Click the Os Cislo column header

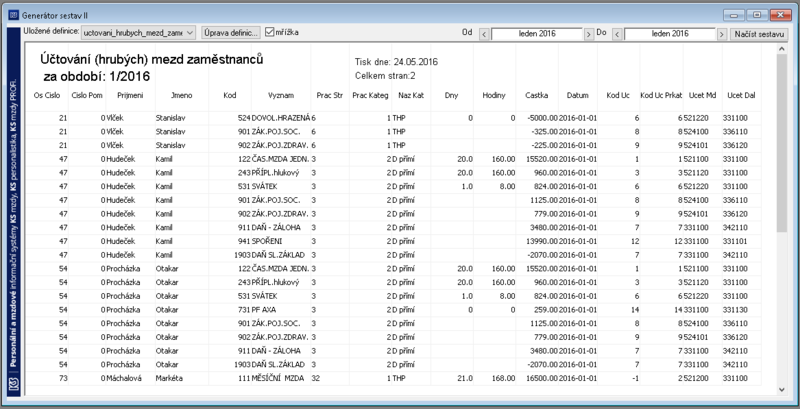46,95
